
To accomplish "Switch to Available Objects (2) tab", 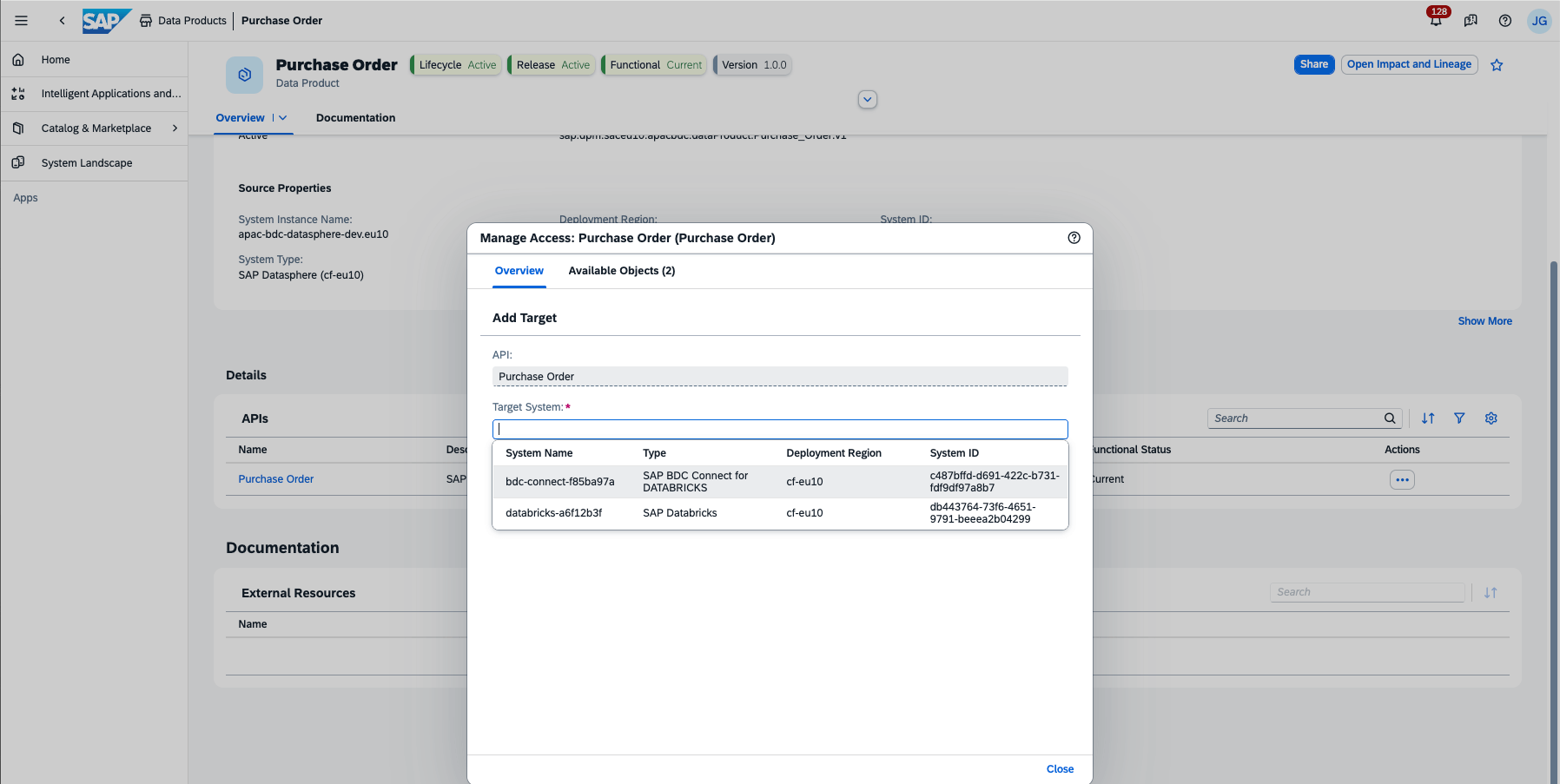I will pos(621,271).
